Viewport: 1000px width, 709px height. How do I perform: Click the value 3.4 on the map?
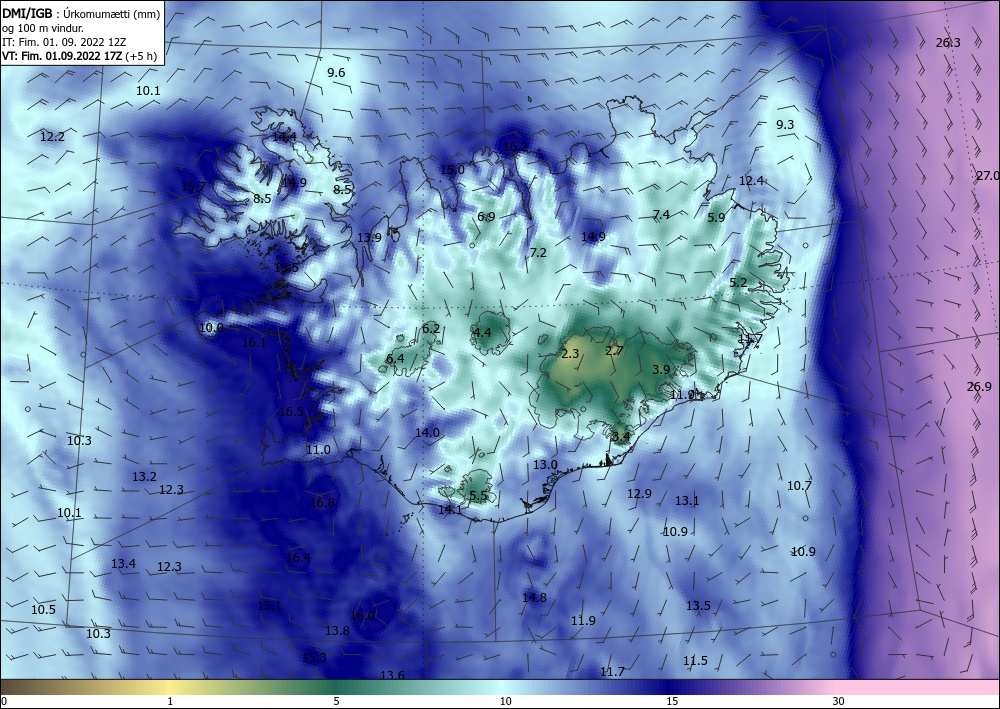pyautogui.click(x=621, y=437)
